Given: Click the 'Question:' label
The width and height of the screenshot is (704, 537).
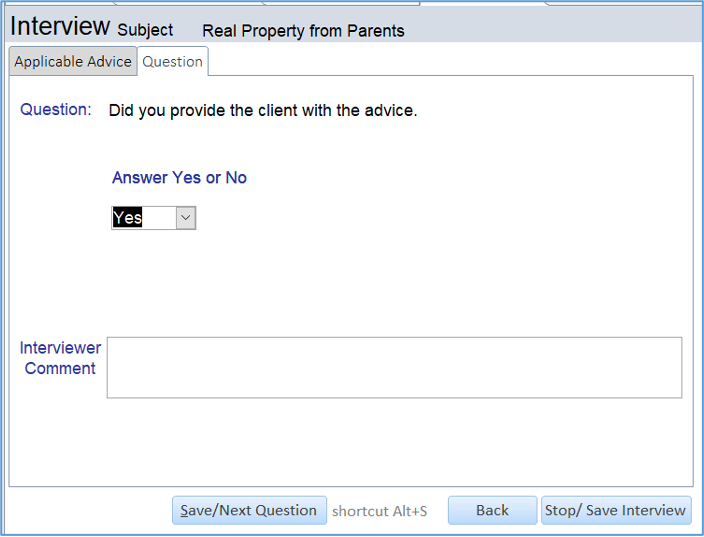Looking at the screenshot, I should pyautogui.click(x=56, y=109).
